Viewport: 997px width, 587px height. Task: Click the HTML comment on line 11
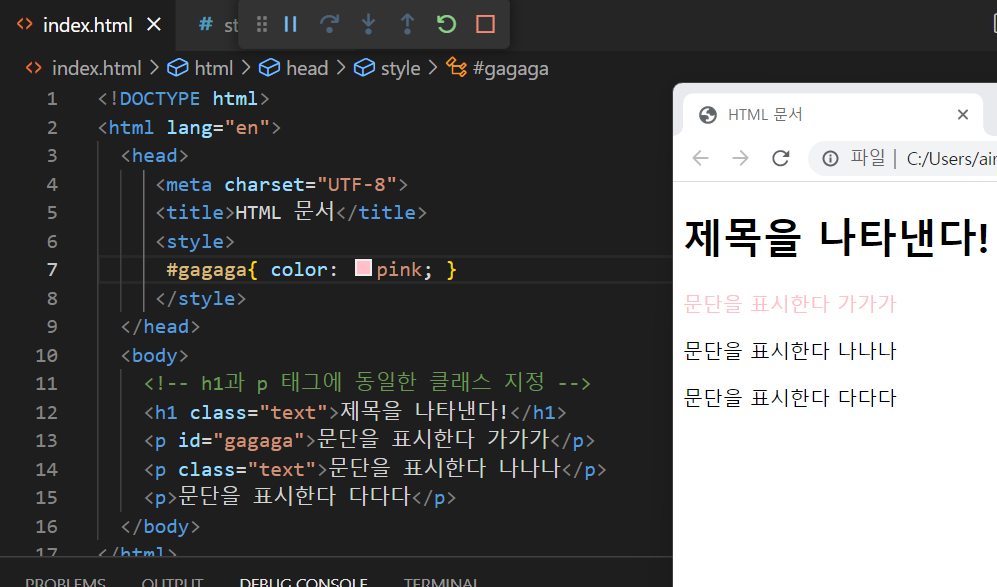(x=368, y=383)
